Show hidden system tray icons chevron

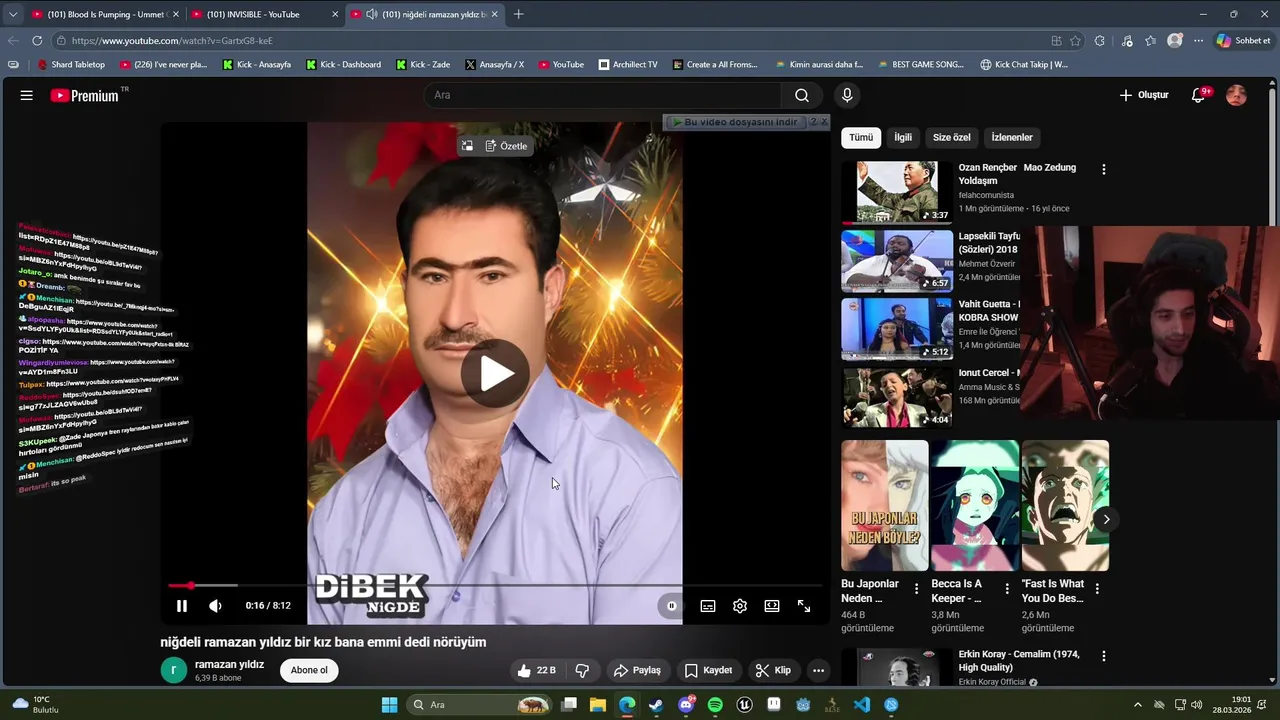(x=1138, y=705)
